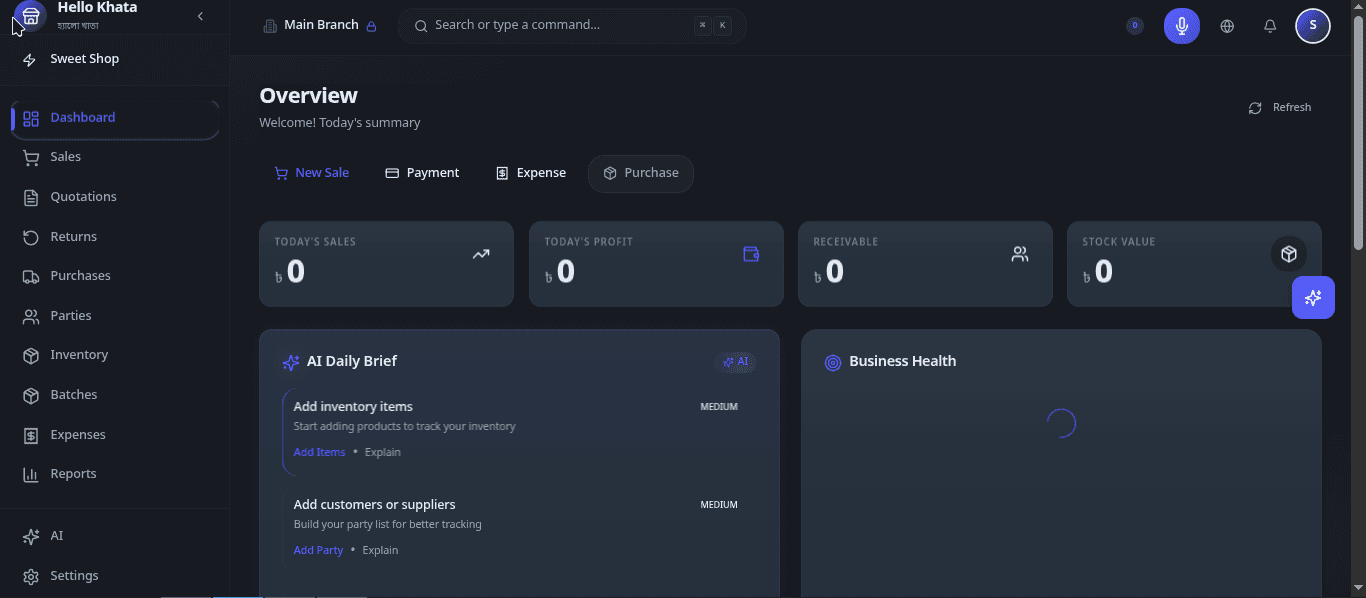
Task: Toggle the AI badge on AI Daily Brief
Action: [737, 362]
